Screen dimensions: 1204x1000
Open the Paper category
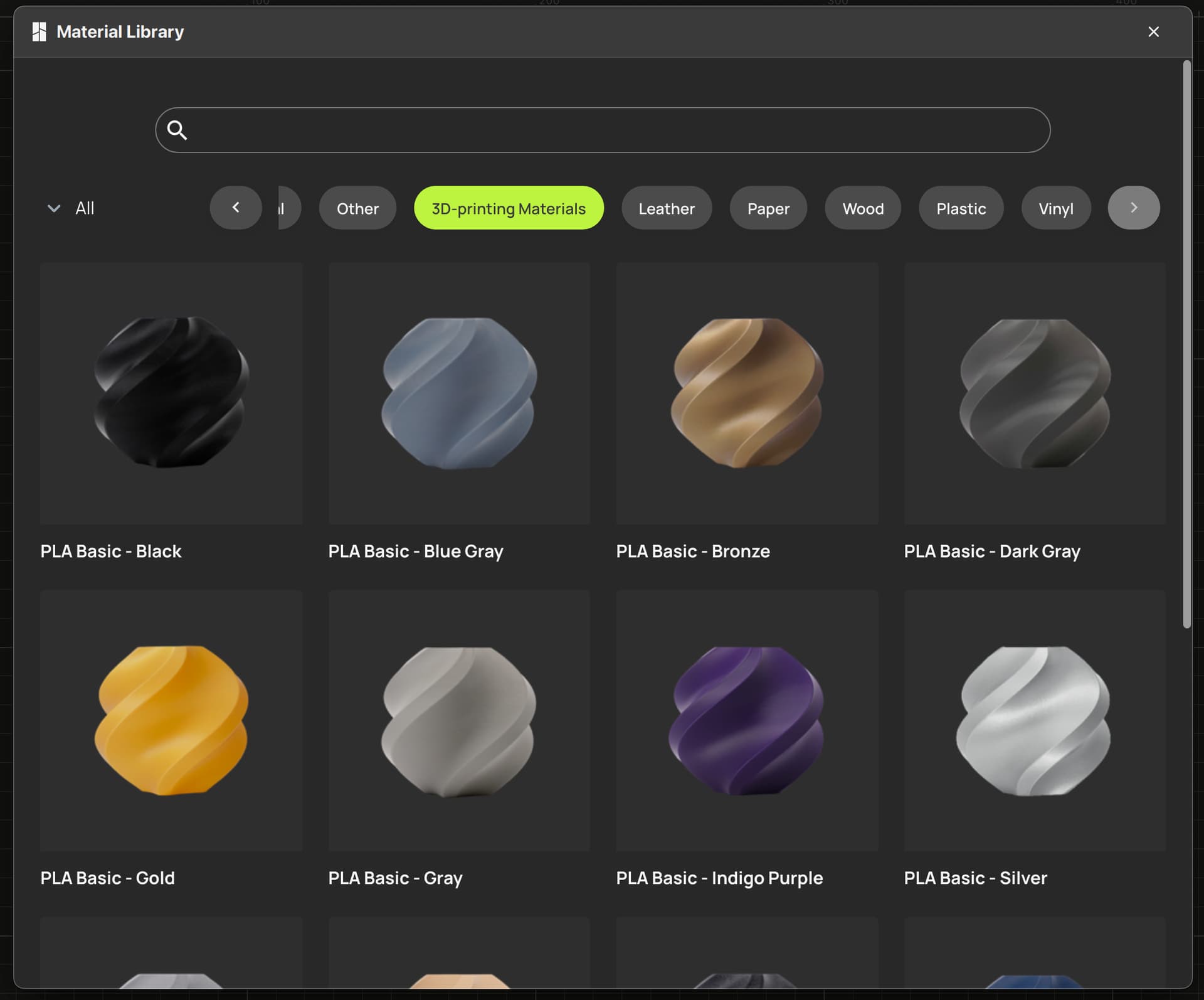(x=768, y=208)
